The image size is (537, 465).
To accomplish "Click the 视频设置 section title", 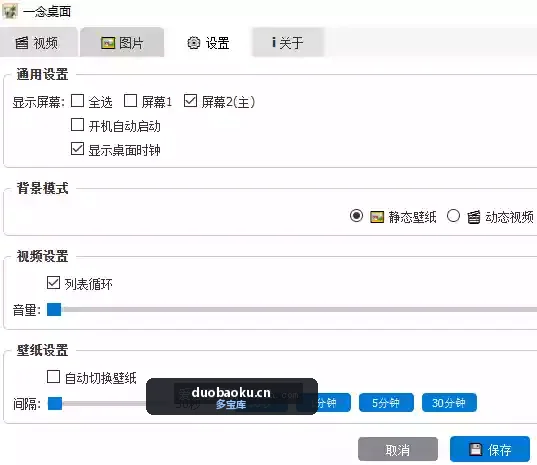I will [42, 256].
